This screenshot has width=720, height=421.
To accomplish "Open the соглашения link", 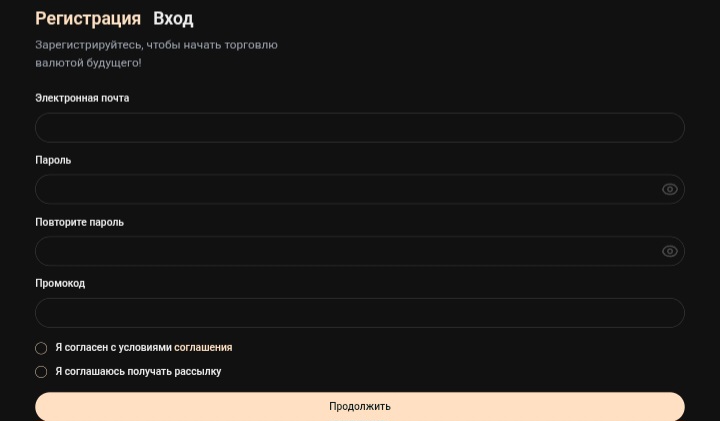I will coord(203,348).
